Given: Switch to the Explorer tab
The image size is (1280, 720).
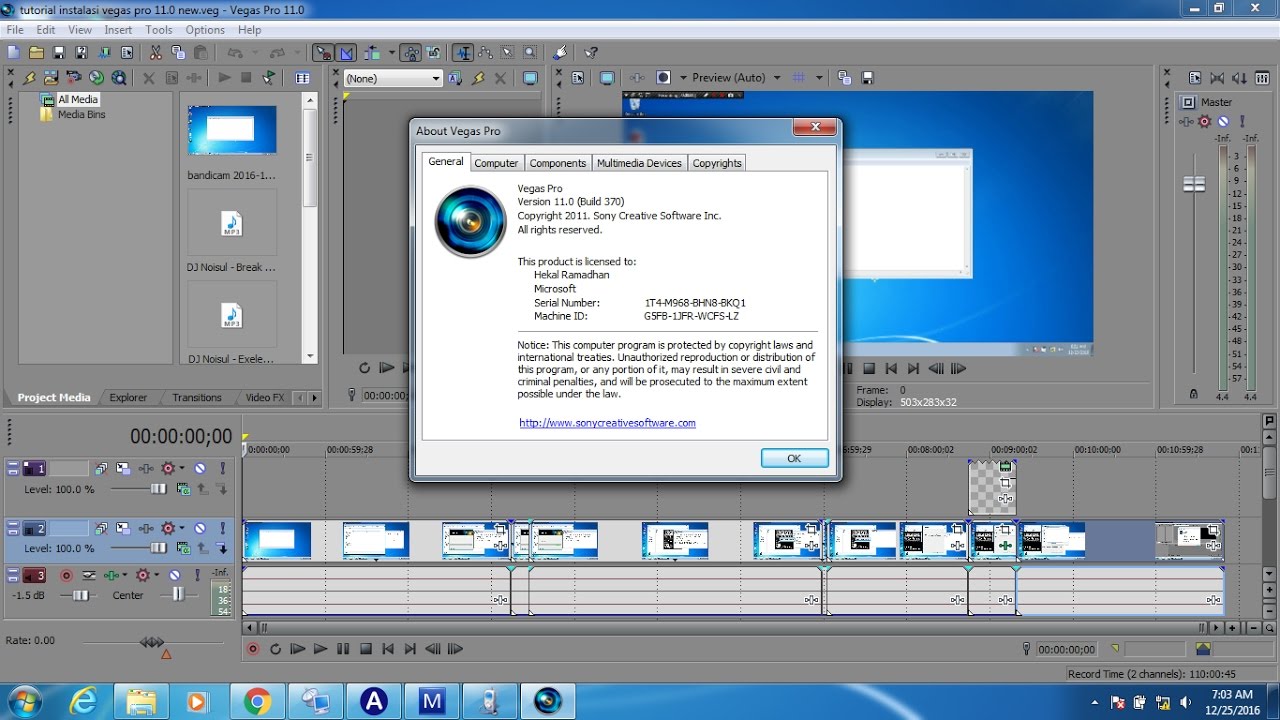Looking at the screenshot, I should click(x=128, y=397).
